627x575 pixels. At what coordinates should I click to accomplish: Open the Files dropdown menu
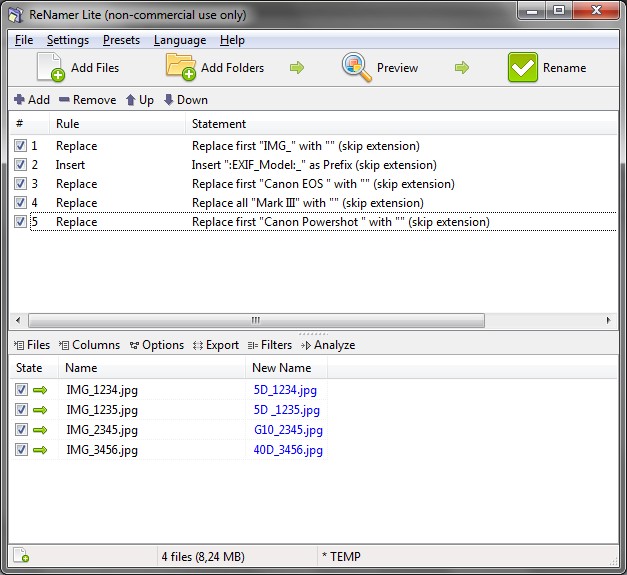click(x=31, y=345)
